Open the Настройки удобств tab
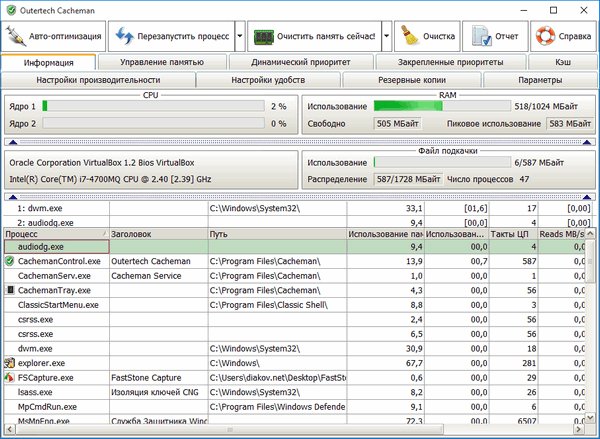This screenshot has height=439, width=600. click(268, 80)
